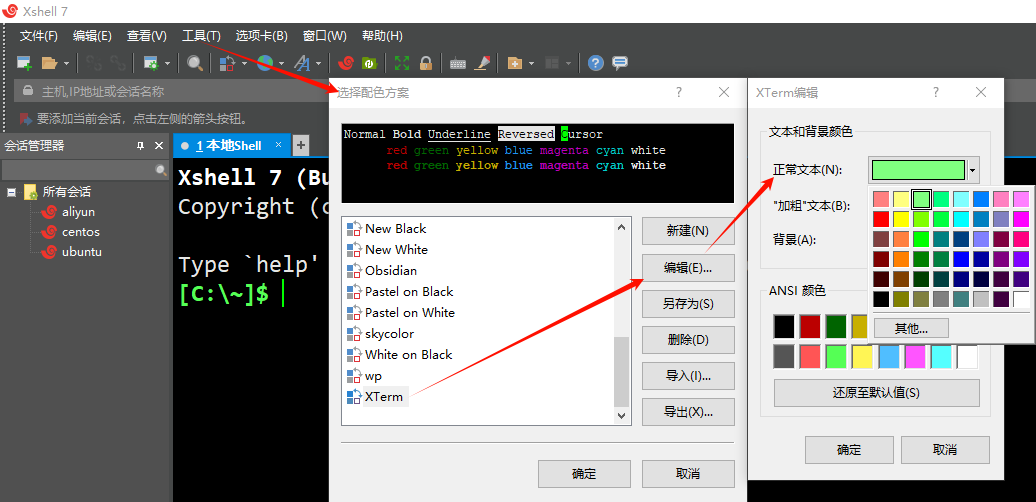Pick the pure red palette swatch

point(881,219)
